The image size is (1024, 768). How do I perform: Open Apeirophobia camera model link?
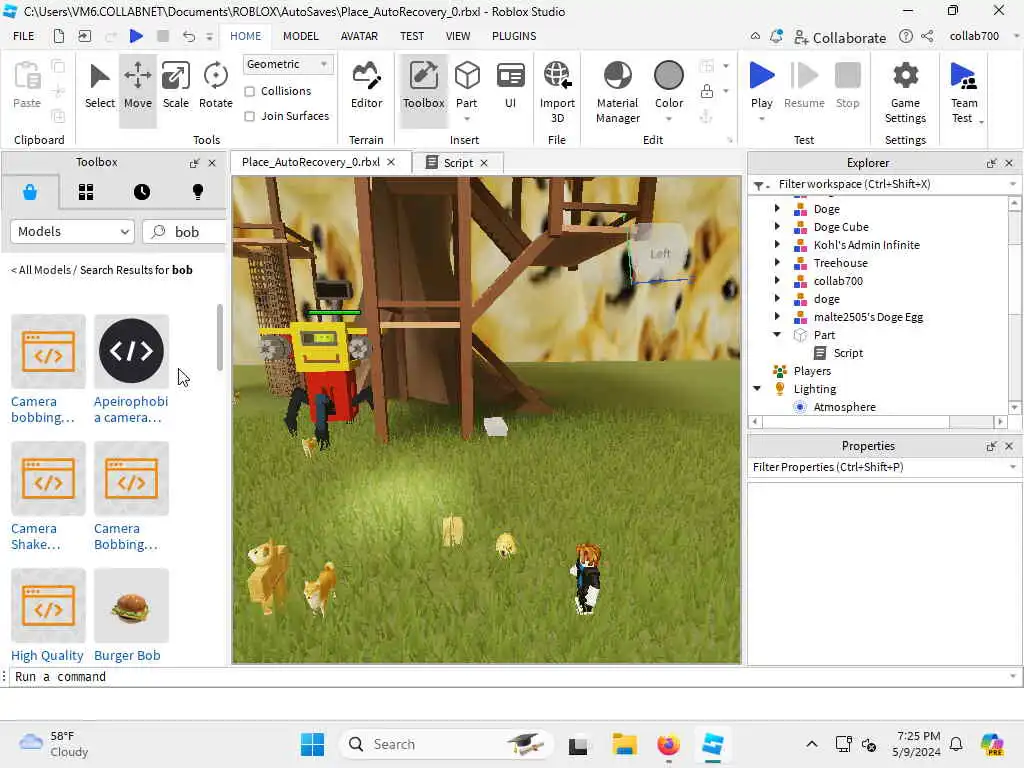tap(131, 409)
